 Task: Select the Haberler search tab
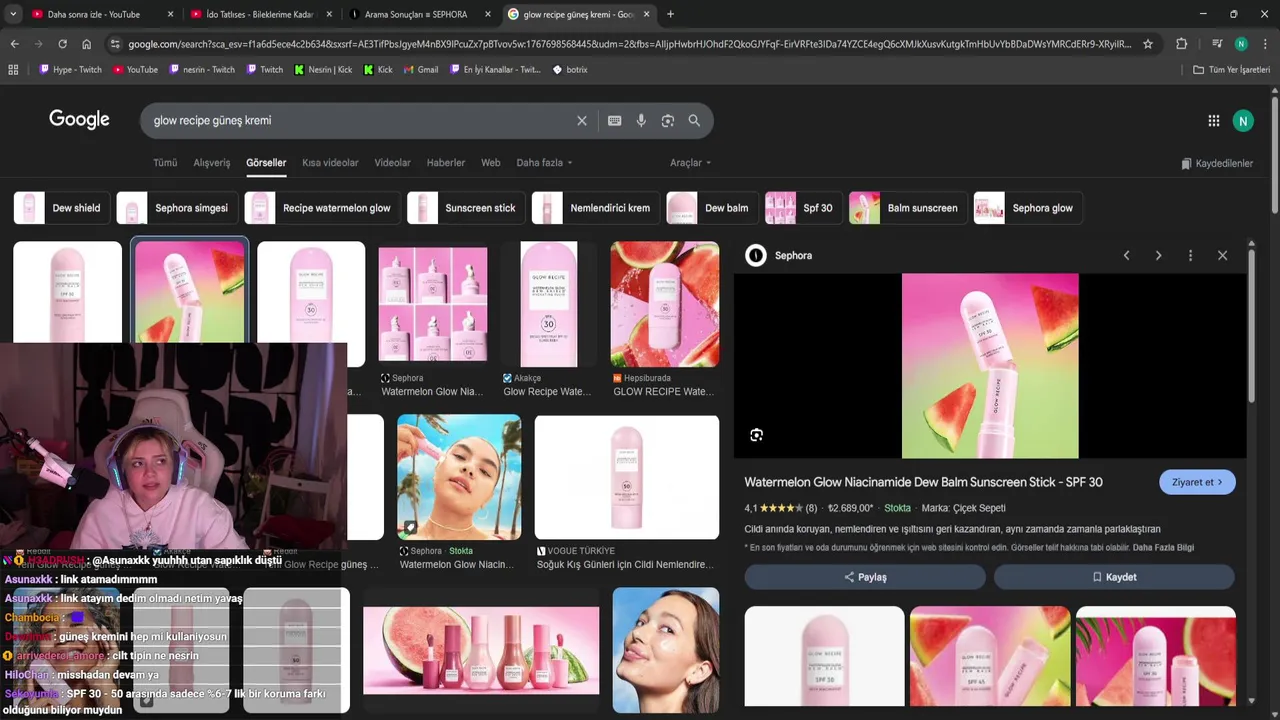(446, 163)
